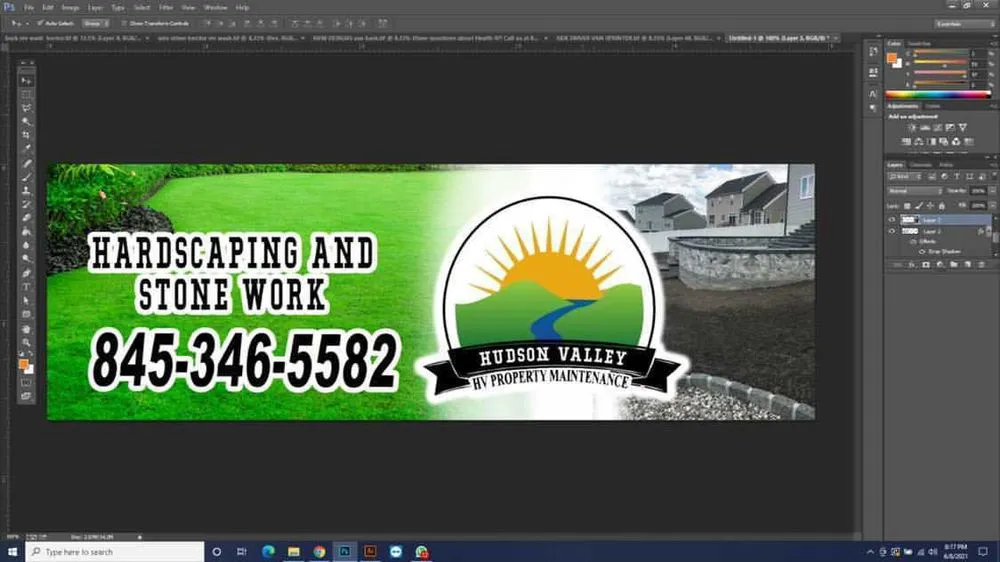Screen dimensions: 1000x562
Task: Select the Eyedropper tool
Action: [26, 149]
